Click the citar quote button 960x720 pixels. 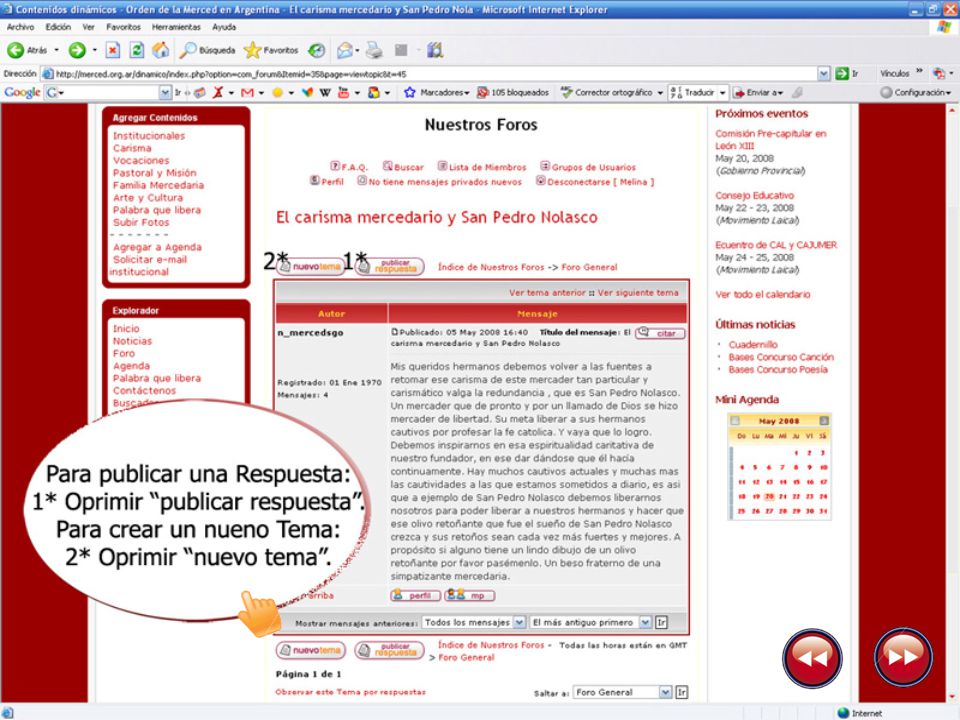660,333
